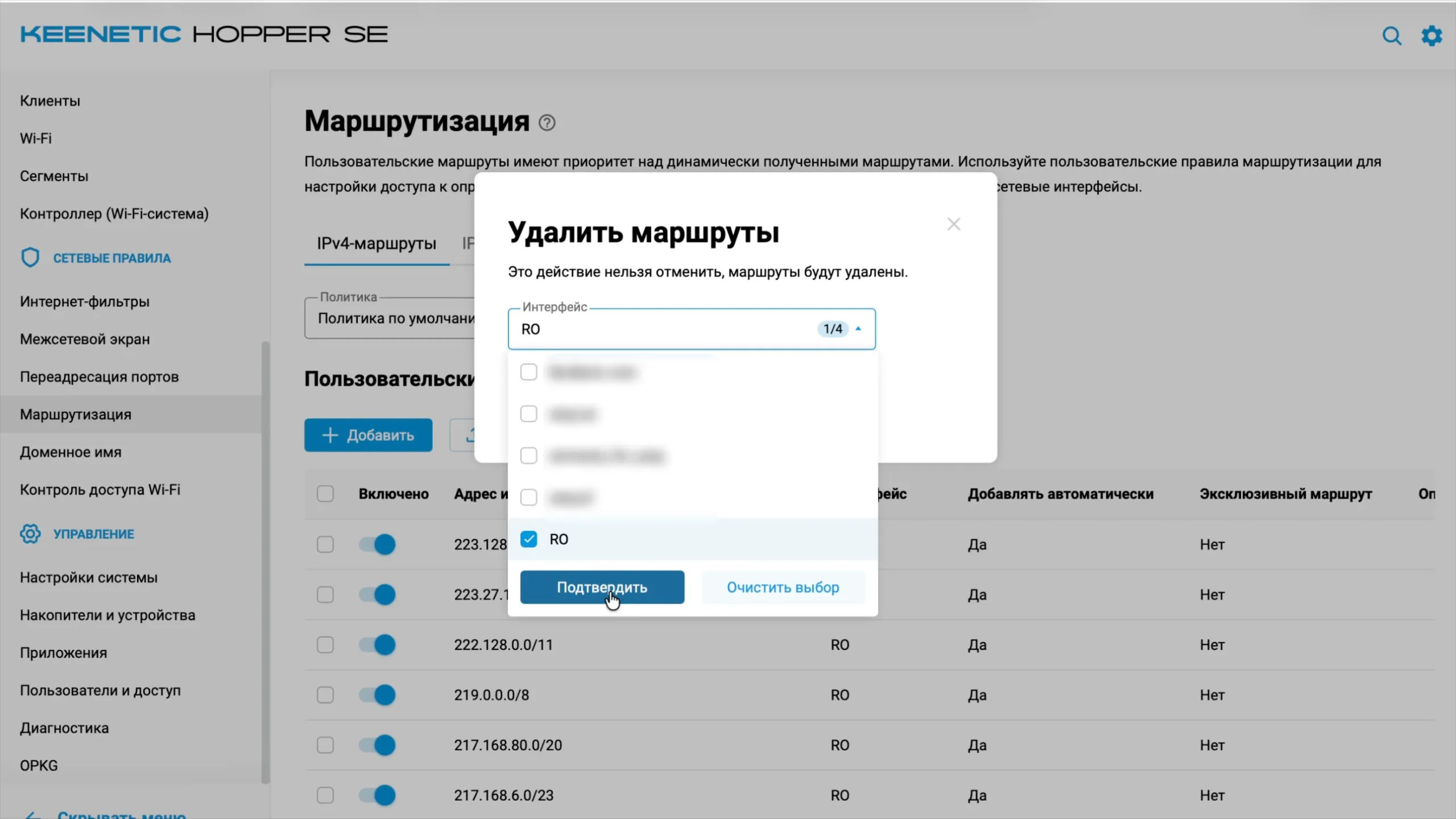Check the fourth blurred interface checkbox
Image resolution: width=1456 pixels, height=819 pixels.
pyautogui.click(x=528, y=498)
